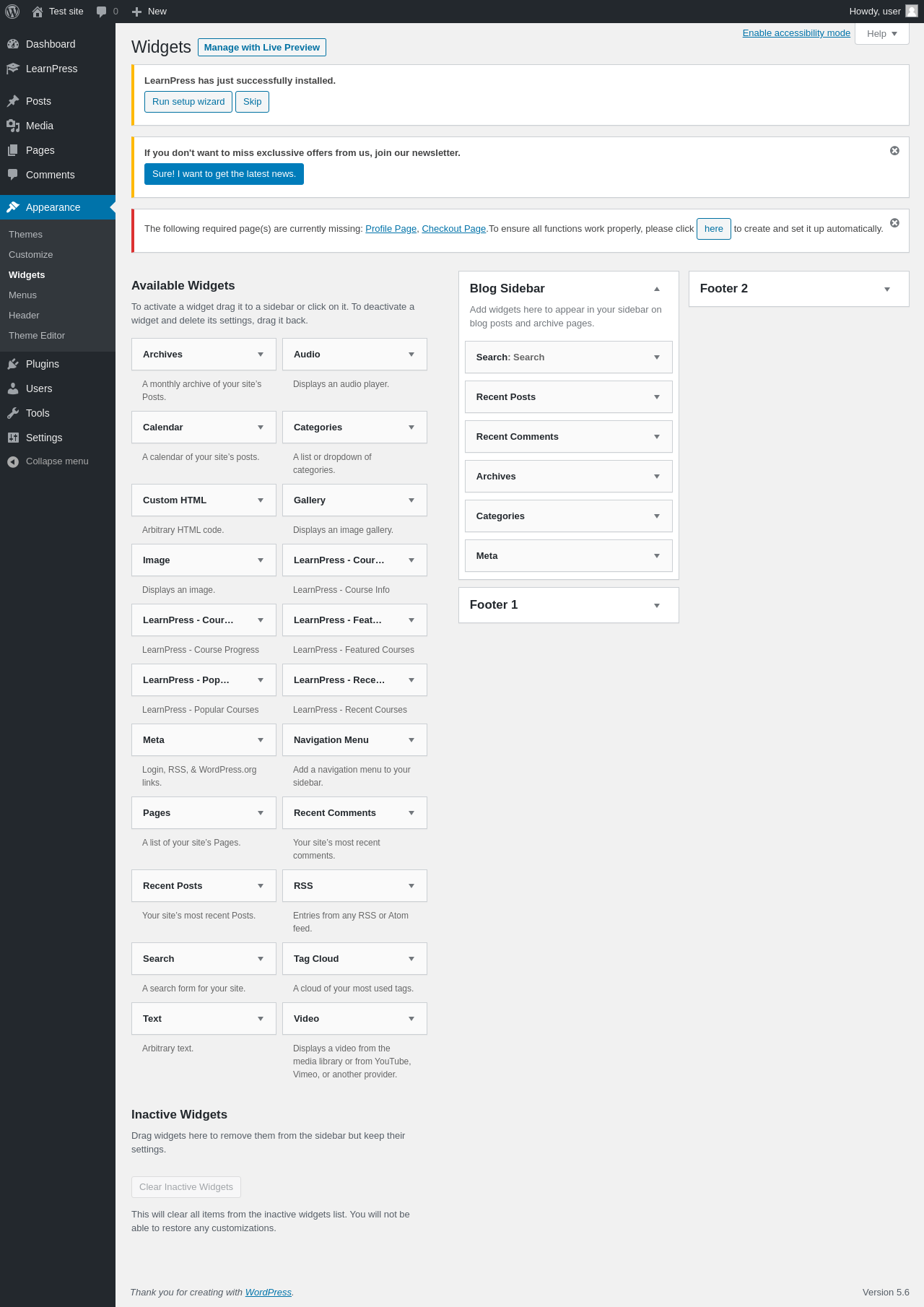Open Howdy, user account menu
Image resolution: width=924 pixels, height=1307 pixels.
pyautogui.click(x=883, y=12)
